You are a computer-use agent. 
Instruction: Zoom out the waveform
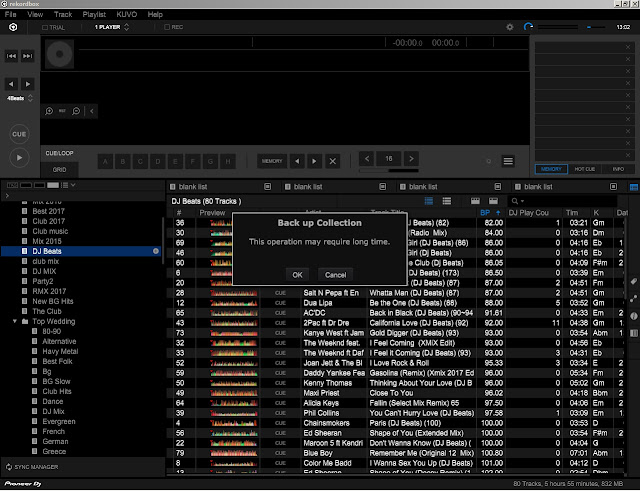pos(76,111)
